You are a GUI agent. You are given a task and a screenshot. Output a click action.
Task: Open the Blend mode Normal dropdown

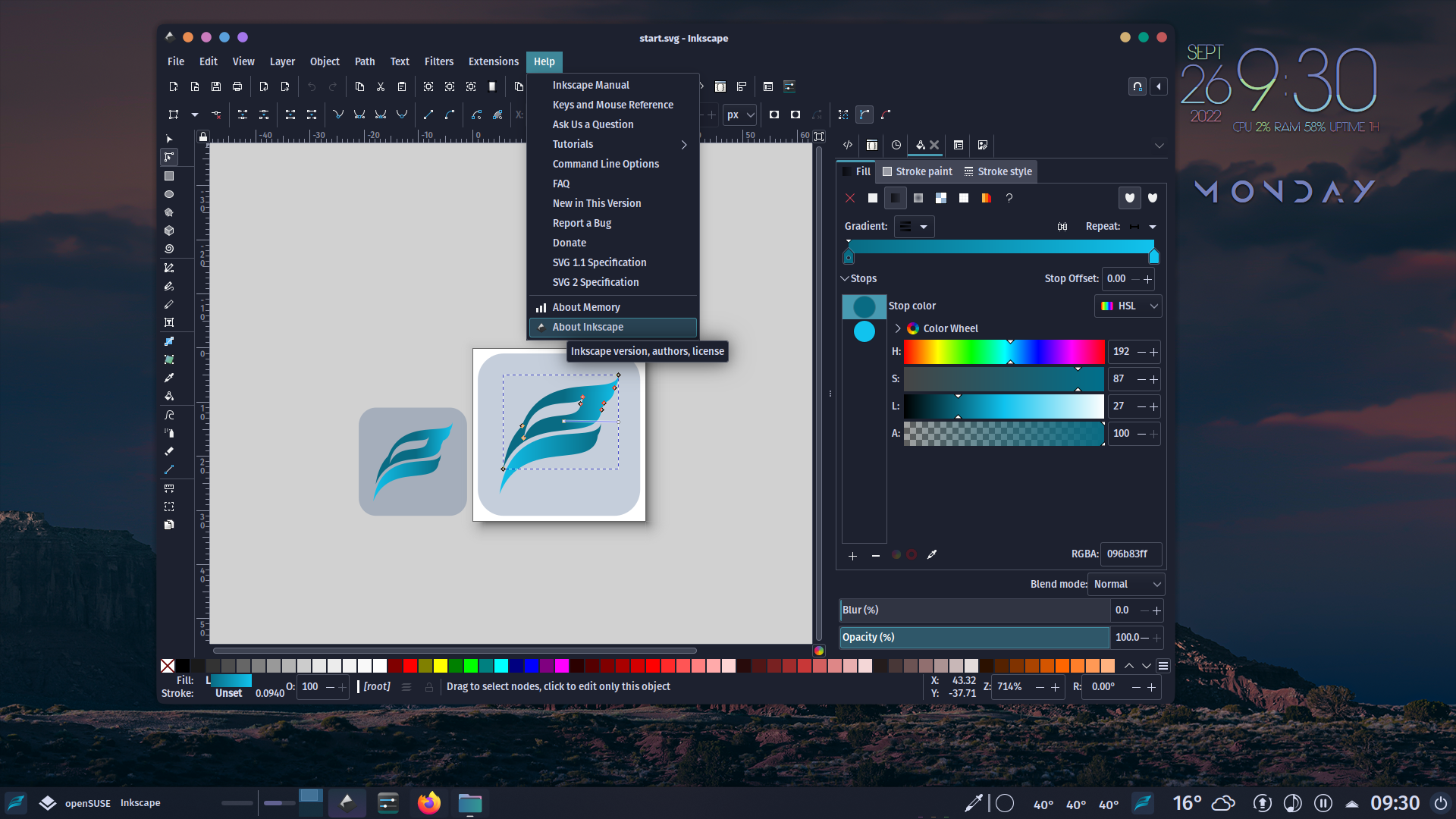click(1127, 584)
